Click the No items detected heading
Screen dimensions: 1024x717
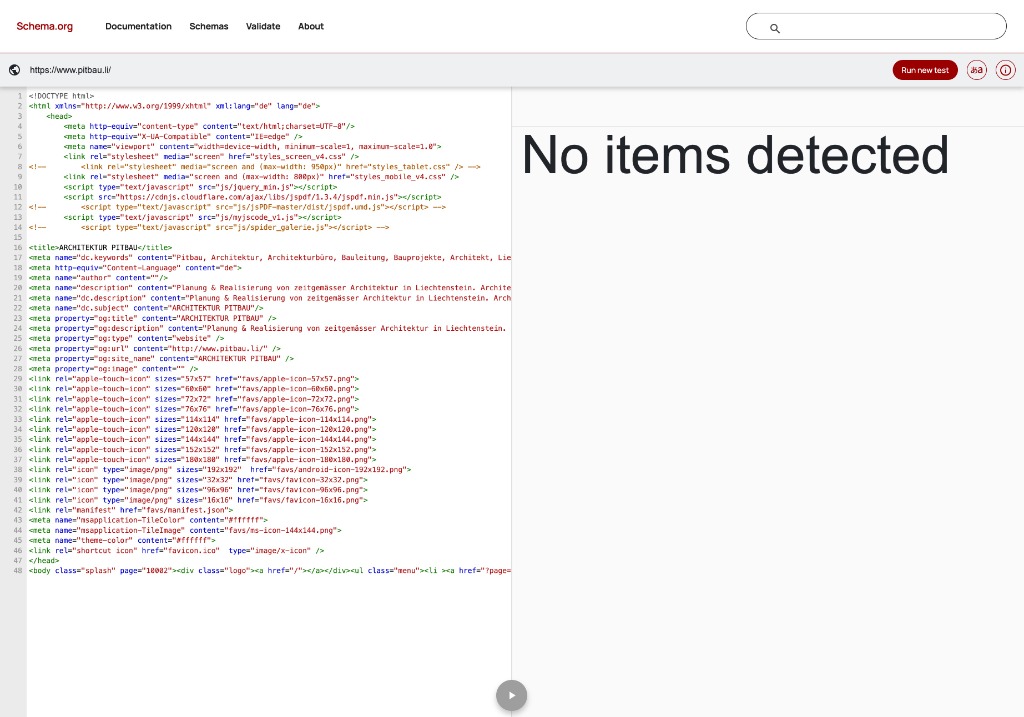[735, 155]
